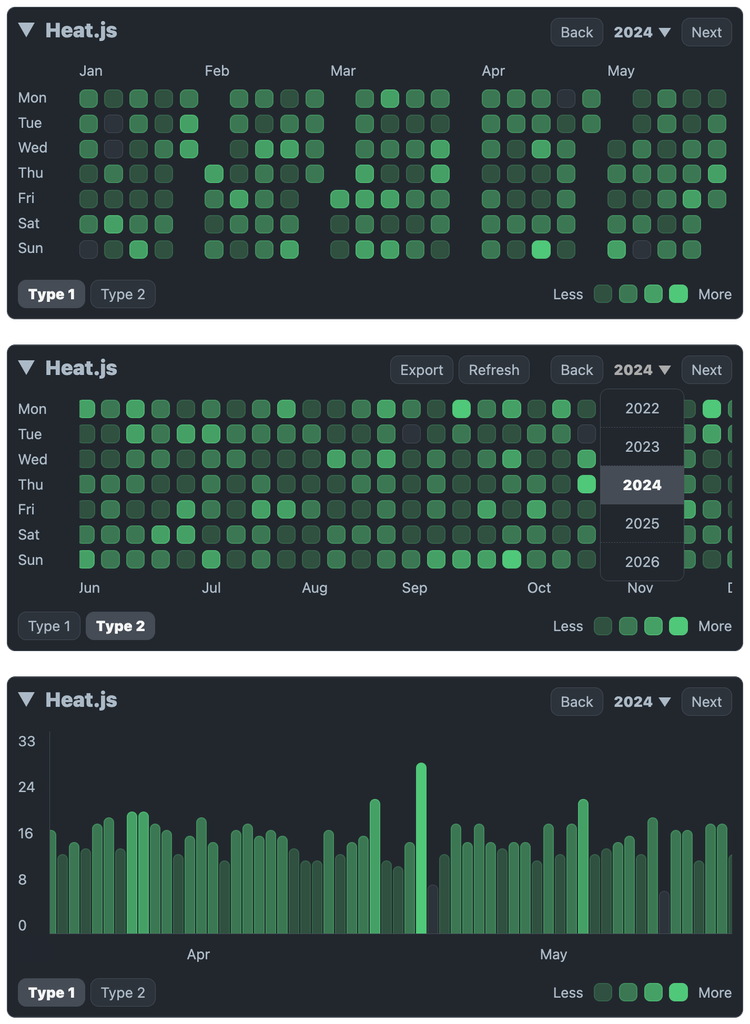Viewport: 750px width, 1024px height.
Task: Select Type 1 tab in bar chart panel
Action: [51, 992]
